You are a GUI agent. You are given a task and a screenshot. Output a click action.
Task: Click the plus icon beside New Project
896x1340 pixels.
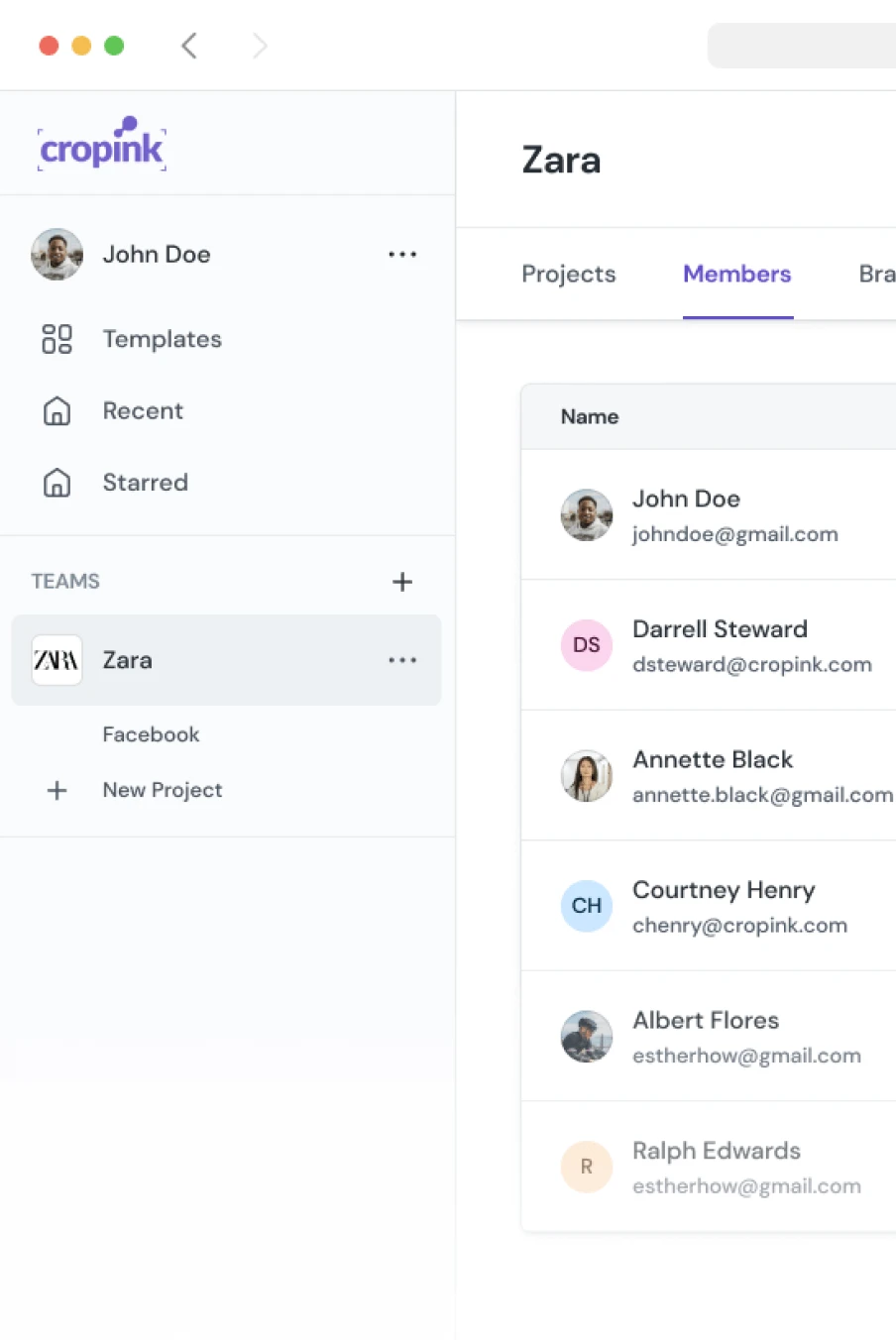pos(56,790)
